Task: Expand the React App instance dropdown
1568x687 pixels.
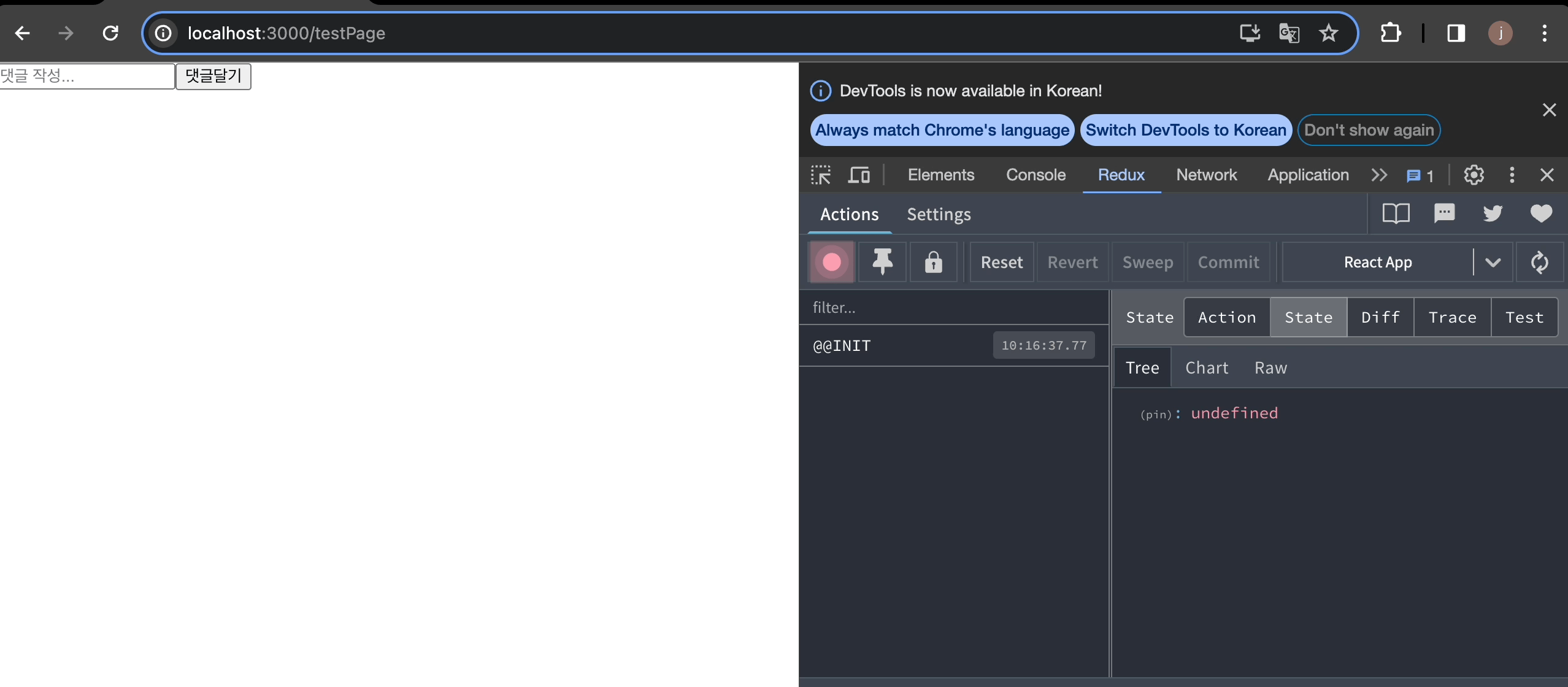Action: pyautogui.click(x=1493, y=263)
